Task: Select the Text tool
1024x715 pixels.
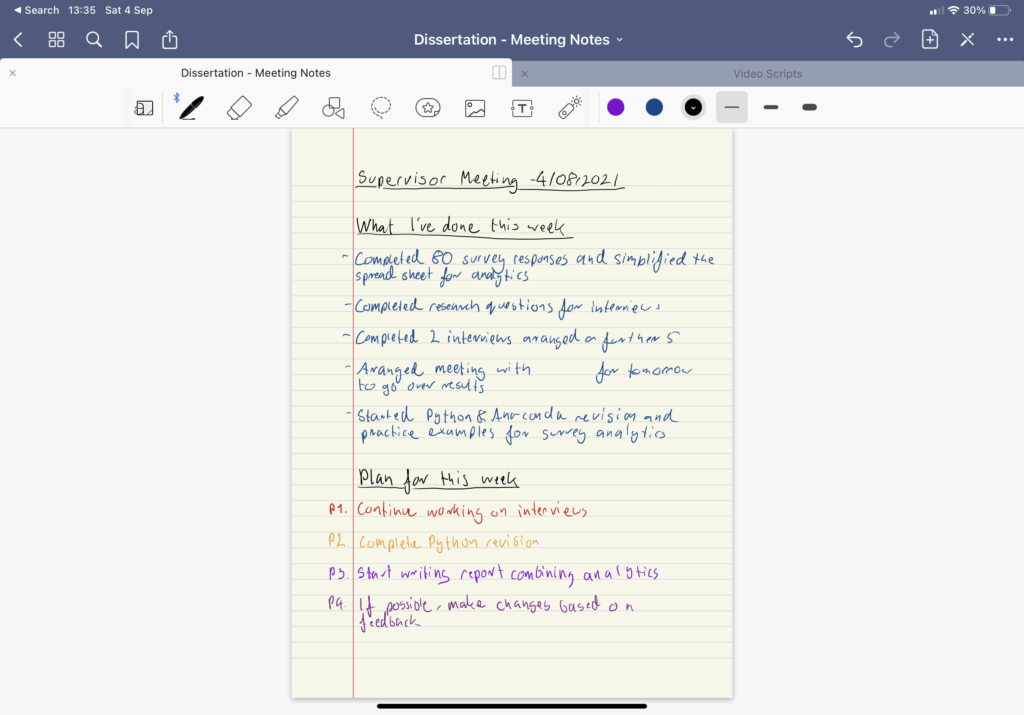Action: click(x=521, y=107)
